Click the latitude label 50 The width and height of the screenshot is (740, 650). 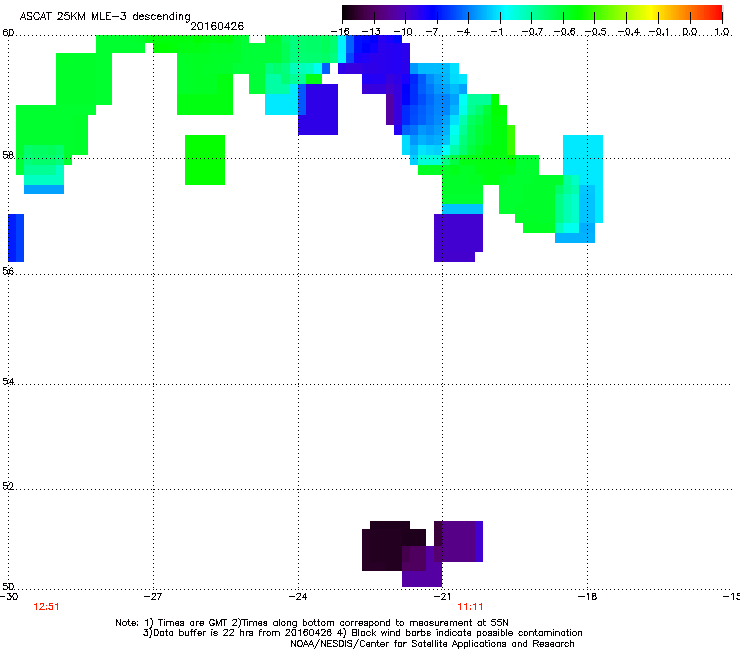point(8,587)
